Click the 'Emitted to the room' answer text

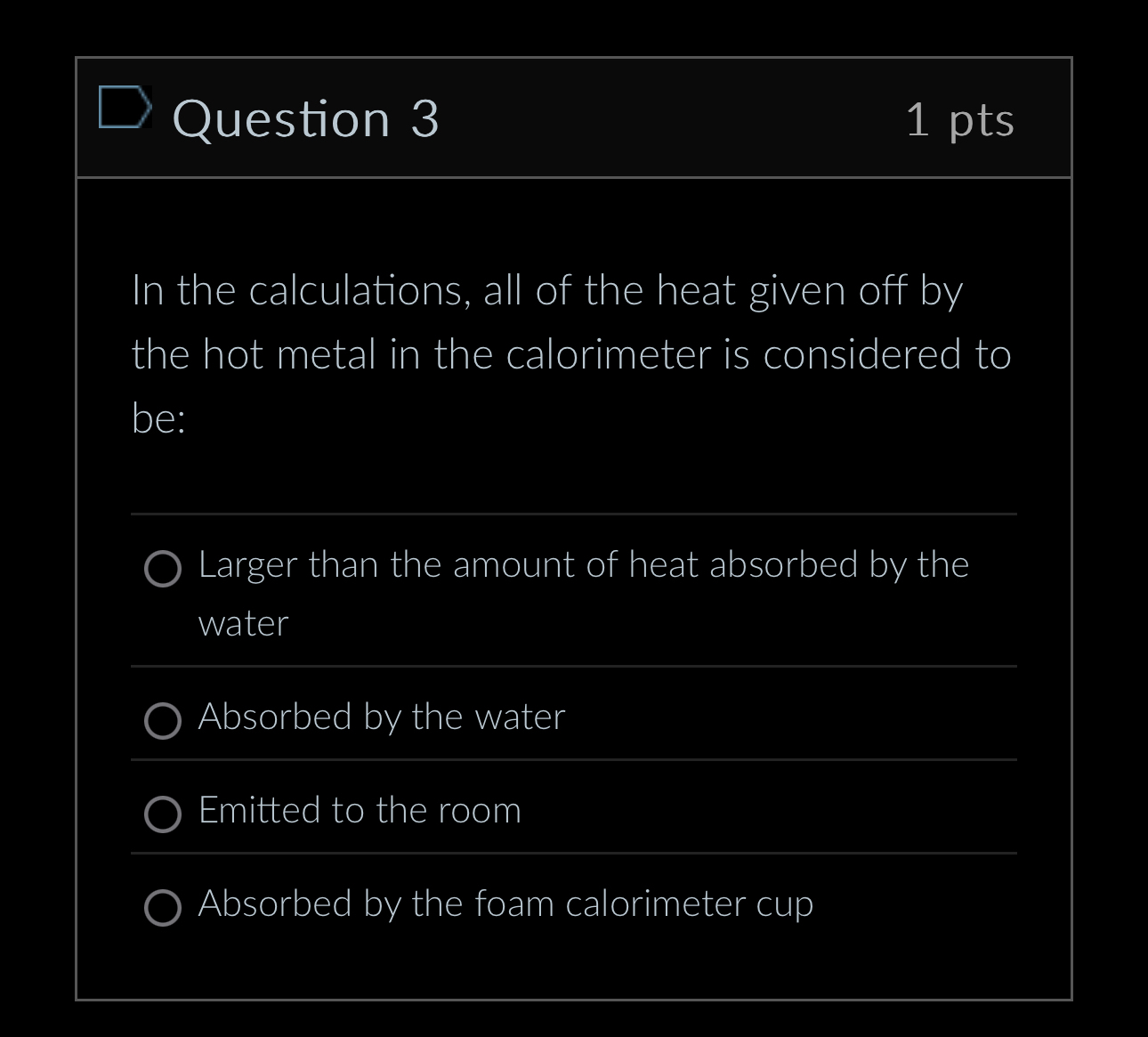(x=360, y=810)
